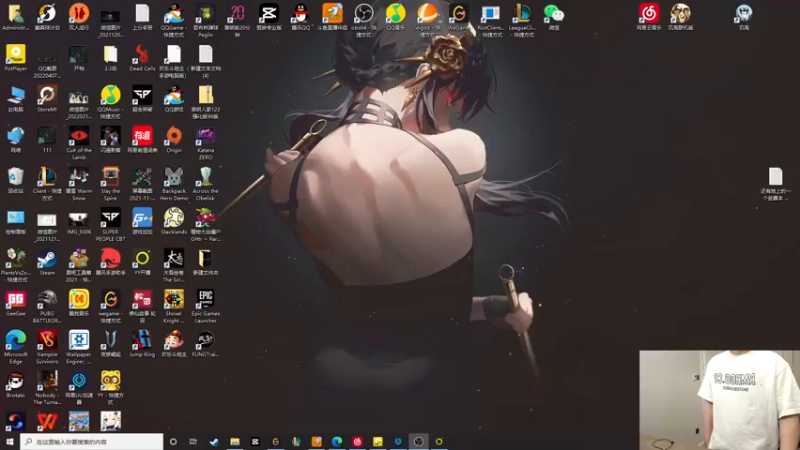
Task: Launch the YY raccoon shortcut icon
Action: click(x=110, y=381)
